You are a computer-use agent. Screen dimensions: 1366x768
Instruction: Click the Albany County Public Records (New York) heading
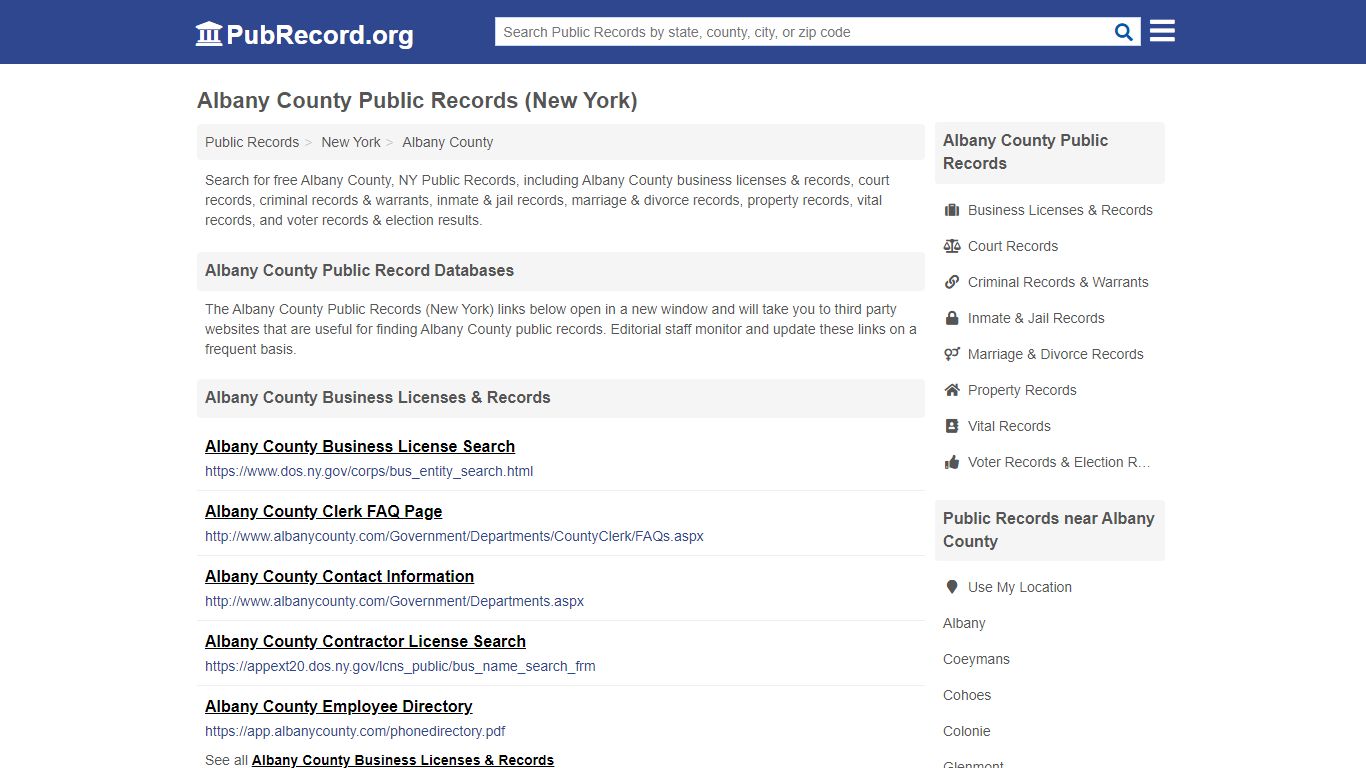click(x=417, y=100)
